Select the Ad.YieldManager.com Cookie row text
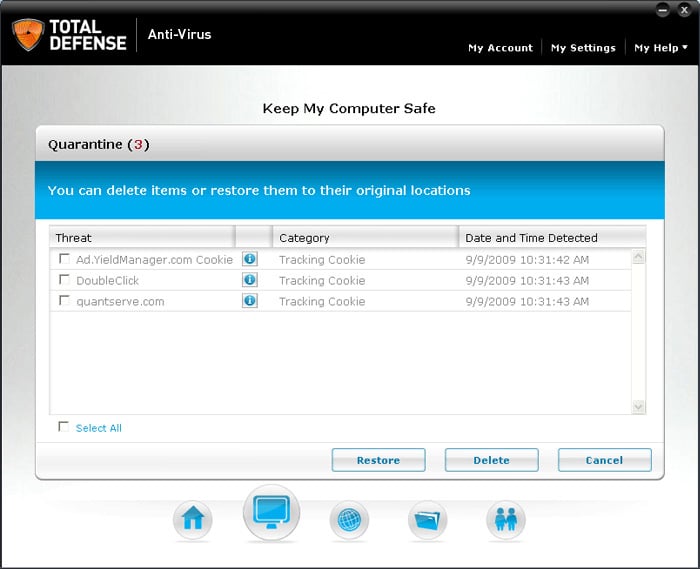700x570 pixels. click(x=154, y=260)
